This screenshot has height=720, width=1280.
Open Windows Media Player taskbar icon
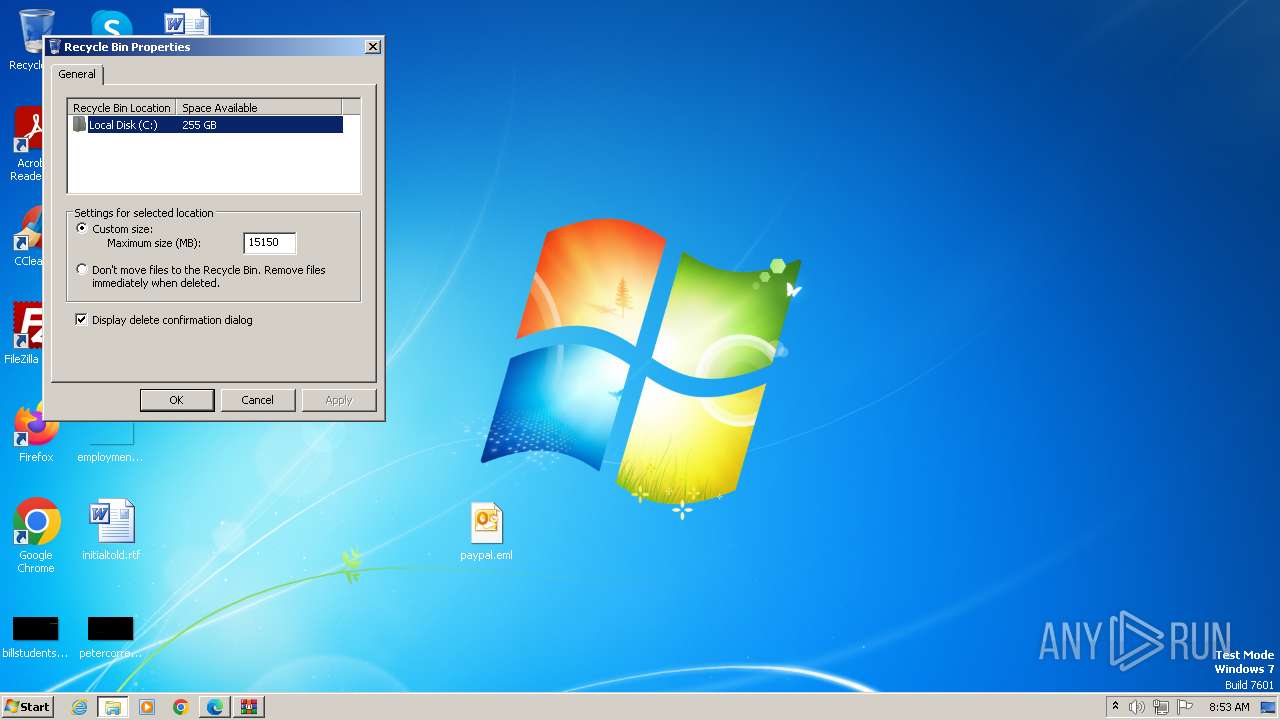pyautogui.click(x=147, y=707)
